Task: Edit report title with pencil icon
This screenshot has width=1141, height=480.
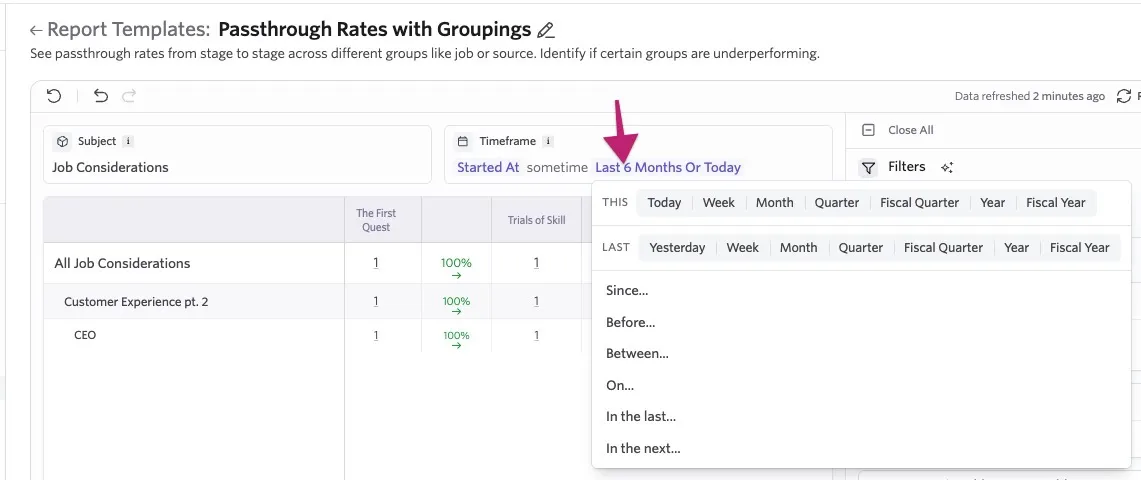Action: tap(545, 31)
